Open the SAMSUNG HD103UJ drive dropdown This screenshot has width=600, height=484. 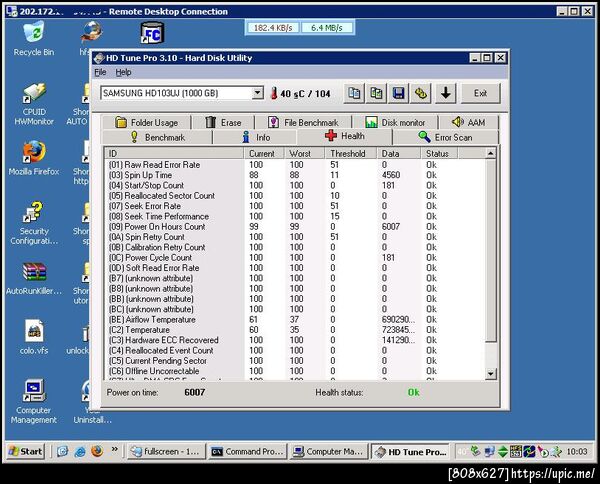(x=258, y=93)
